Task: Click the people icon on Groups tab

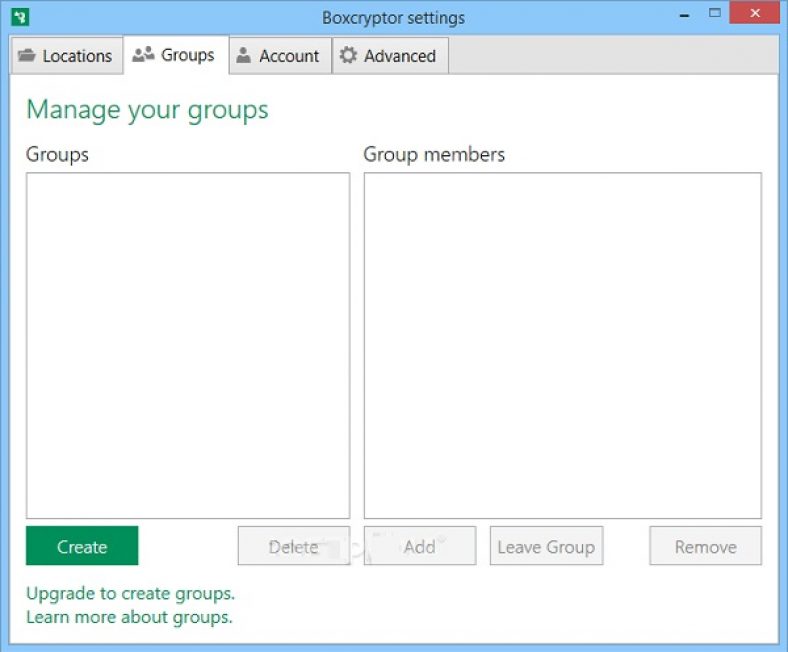Action: coord(143,55)
